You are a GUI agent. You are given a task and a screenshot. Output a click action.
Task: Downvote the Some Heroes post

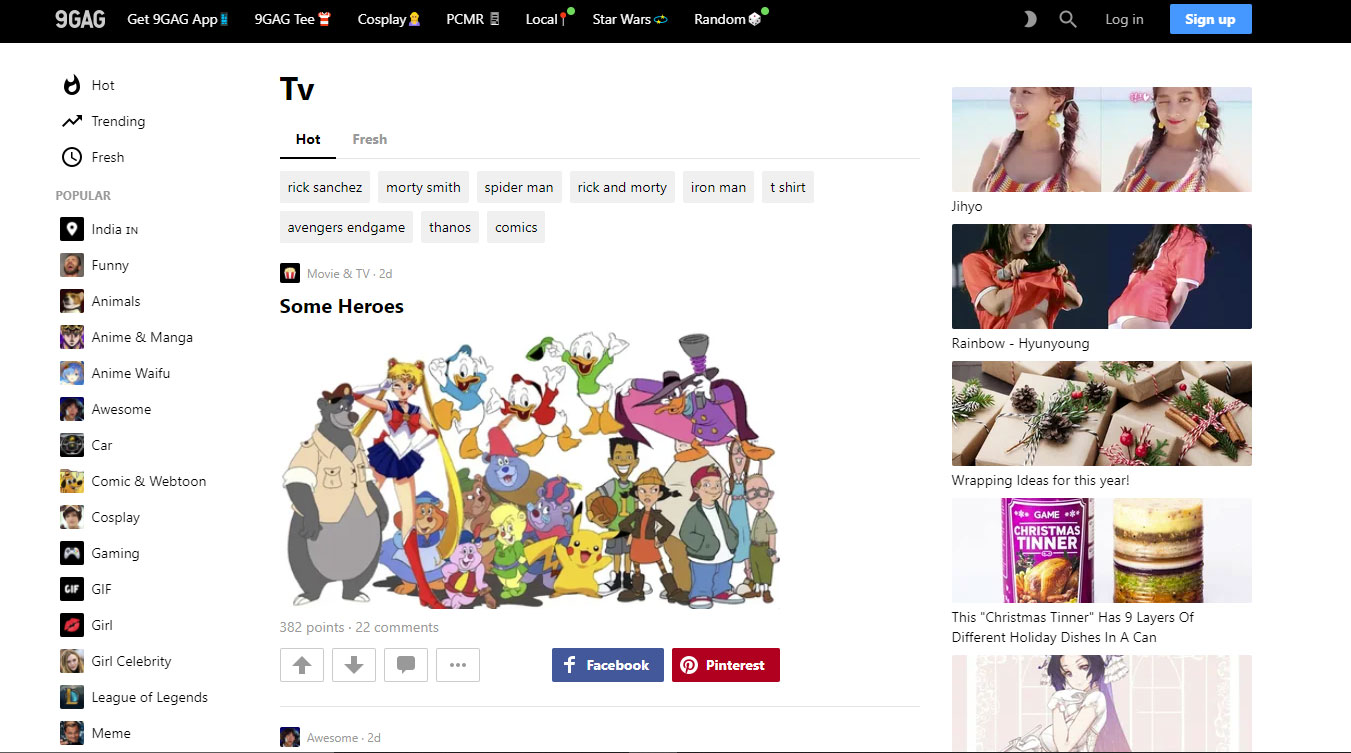[354, 665]
